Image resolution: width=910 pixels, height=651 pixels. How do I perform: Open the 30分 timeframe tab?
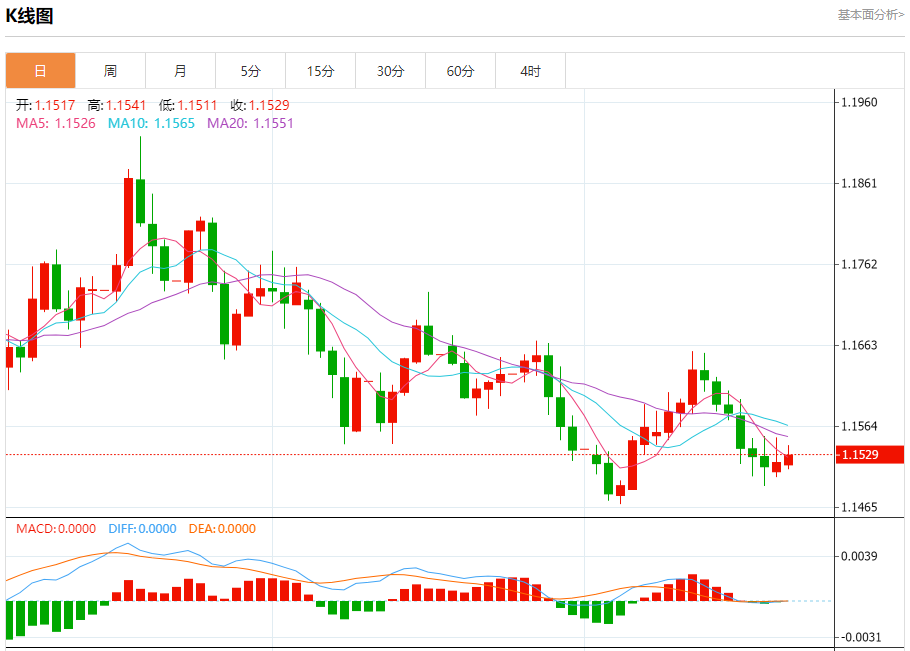(391, 71)
